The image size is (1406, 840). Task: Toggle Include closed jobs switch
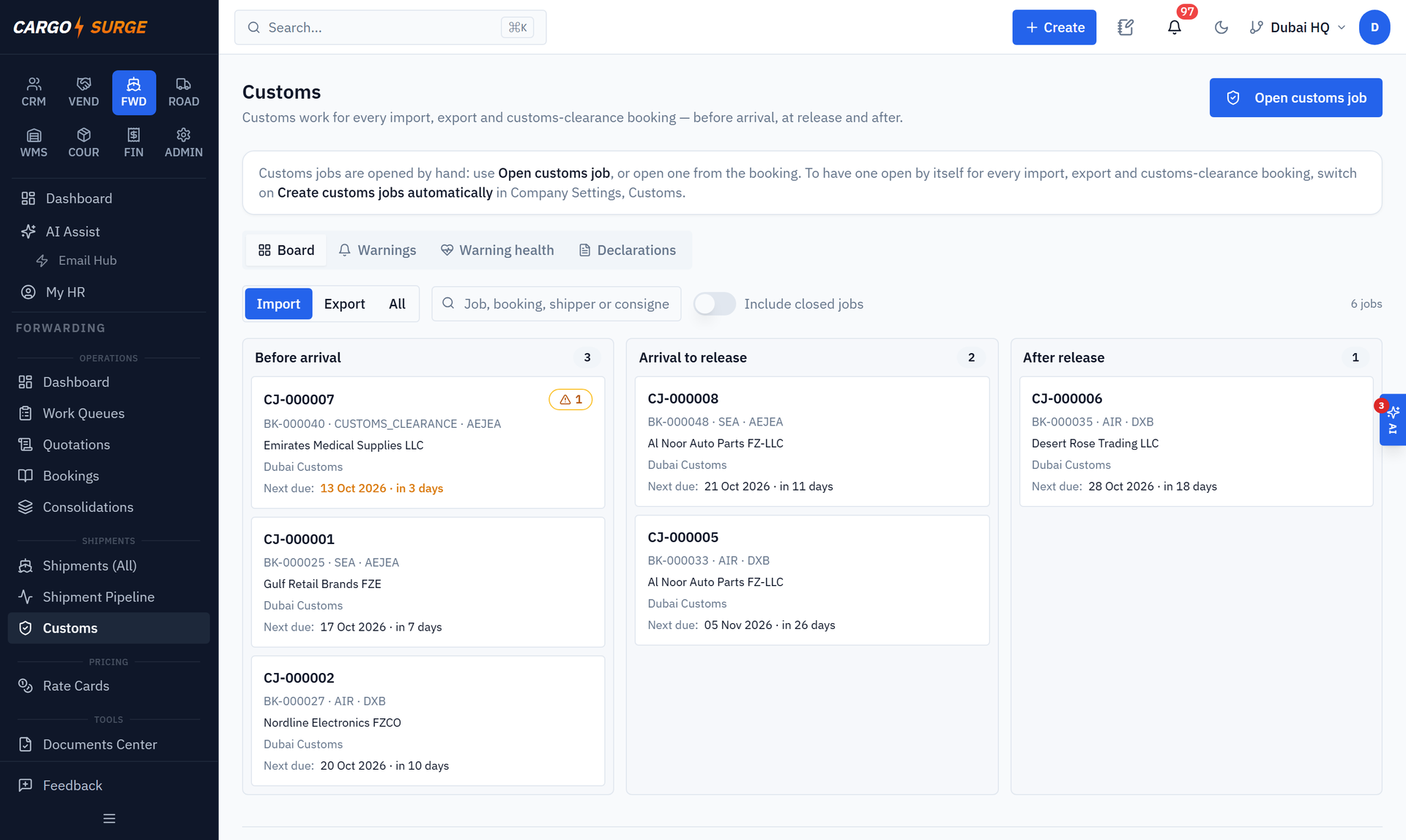[714, 304]
